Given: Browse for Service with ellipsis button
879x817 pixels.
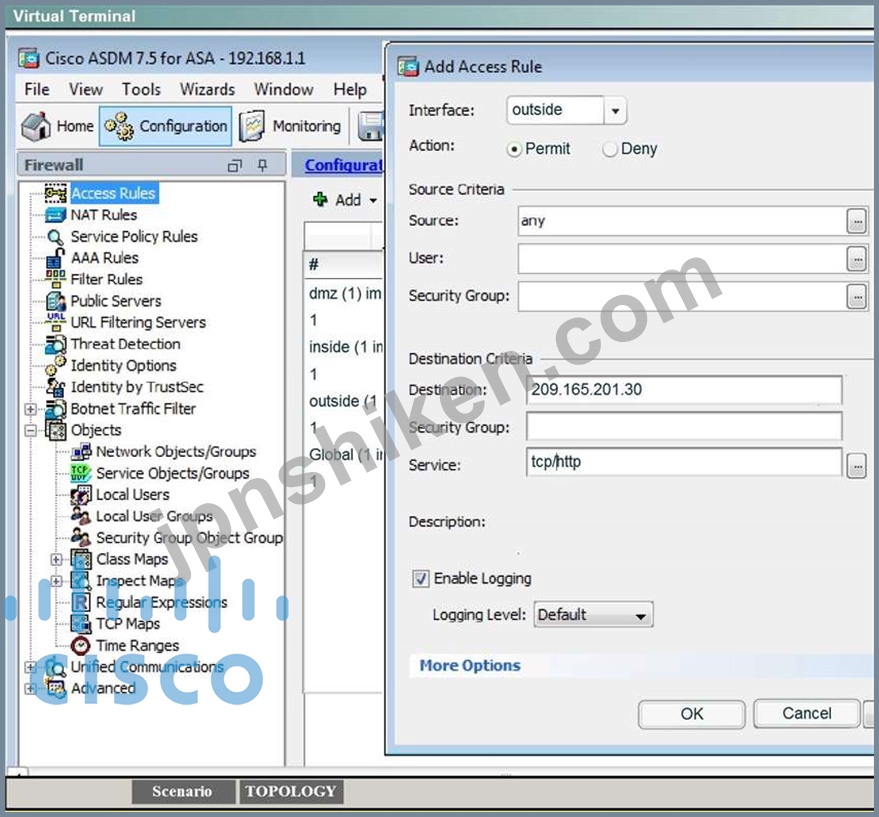Looking at the screenshot, I should [857, 466].
